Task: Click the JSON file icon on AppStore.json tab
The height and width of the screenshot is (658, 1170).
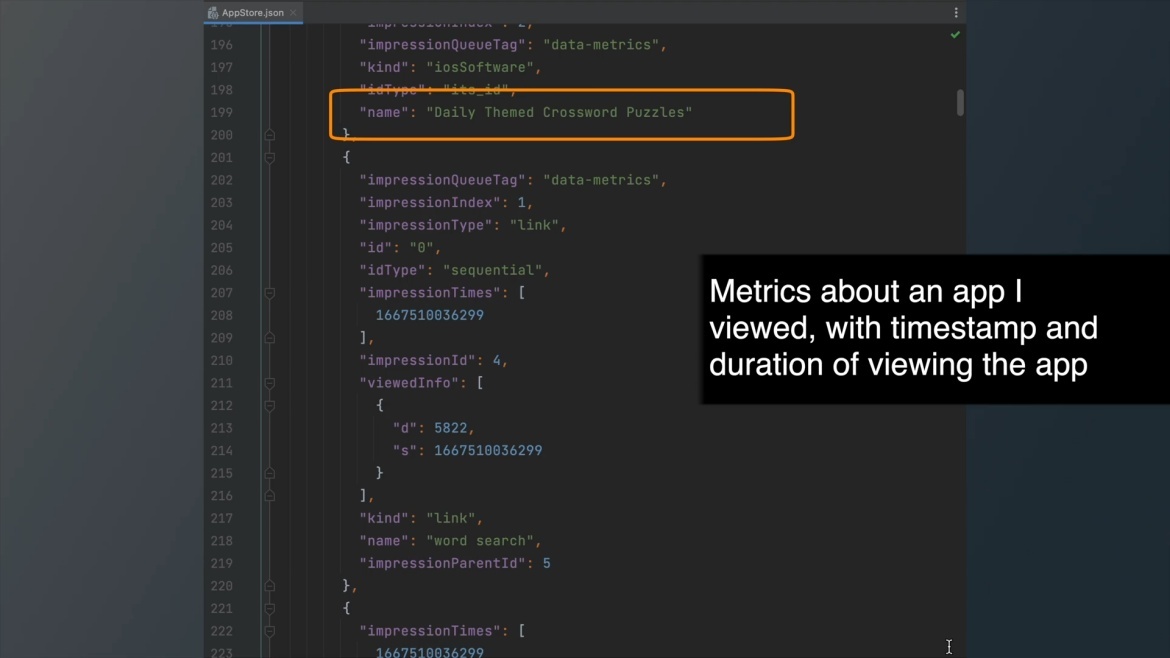Action: pos(213,13)
